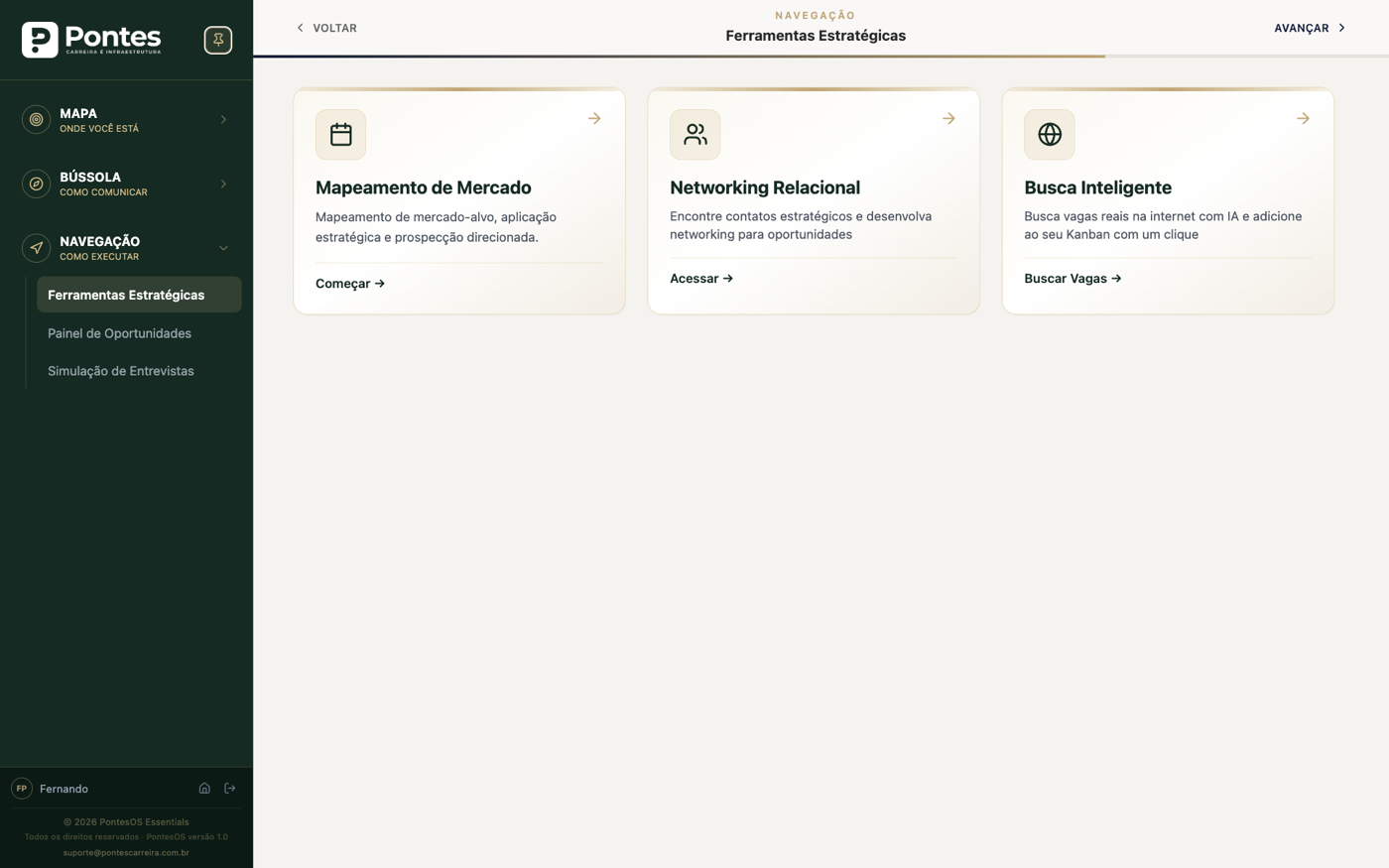Click the MAPA target icon
This screenshot has height=868, width=1389.
[x=37, y=119]
